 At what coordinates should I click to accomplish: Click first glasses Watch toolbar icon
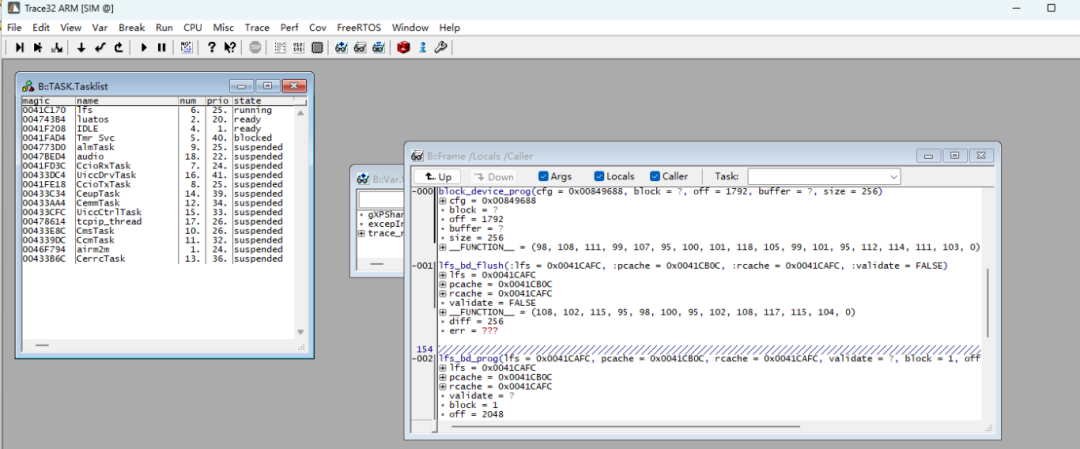[341, 48]
